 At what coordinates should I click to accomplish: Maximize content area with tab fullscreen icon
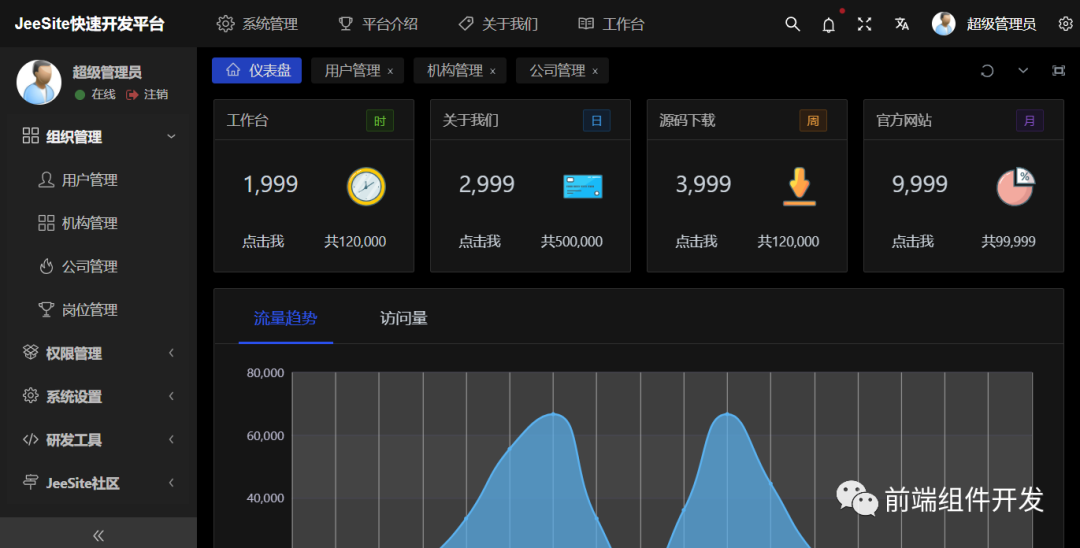[x=1059, y=71]
